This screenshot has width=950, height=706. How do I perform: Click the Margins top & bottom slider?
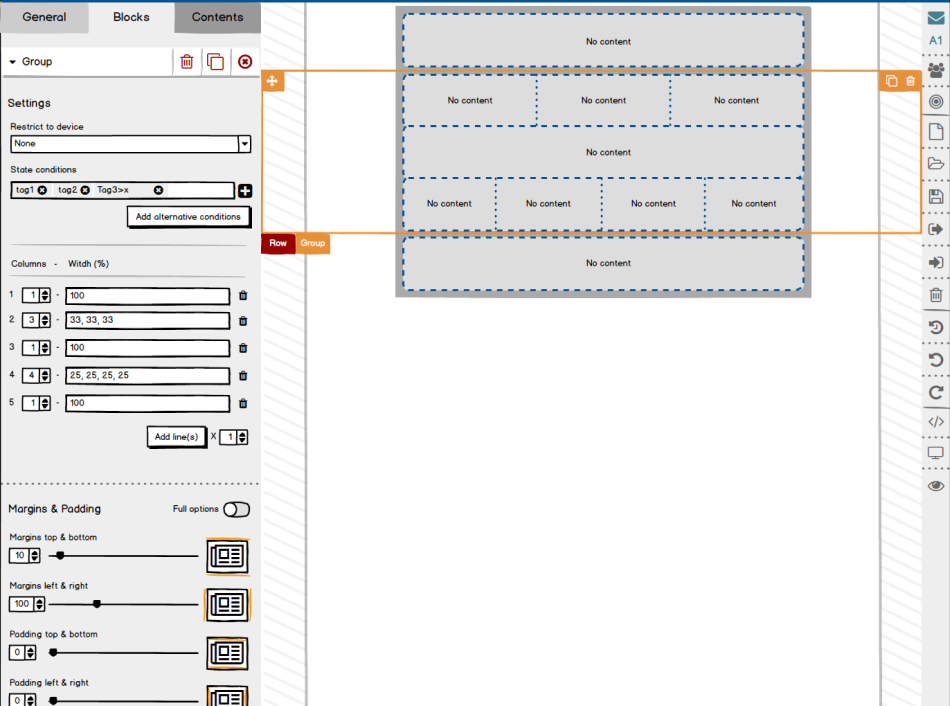tap(123, 556)
